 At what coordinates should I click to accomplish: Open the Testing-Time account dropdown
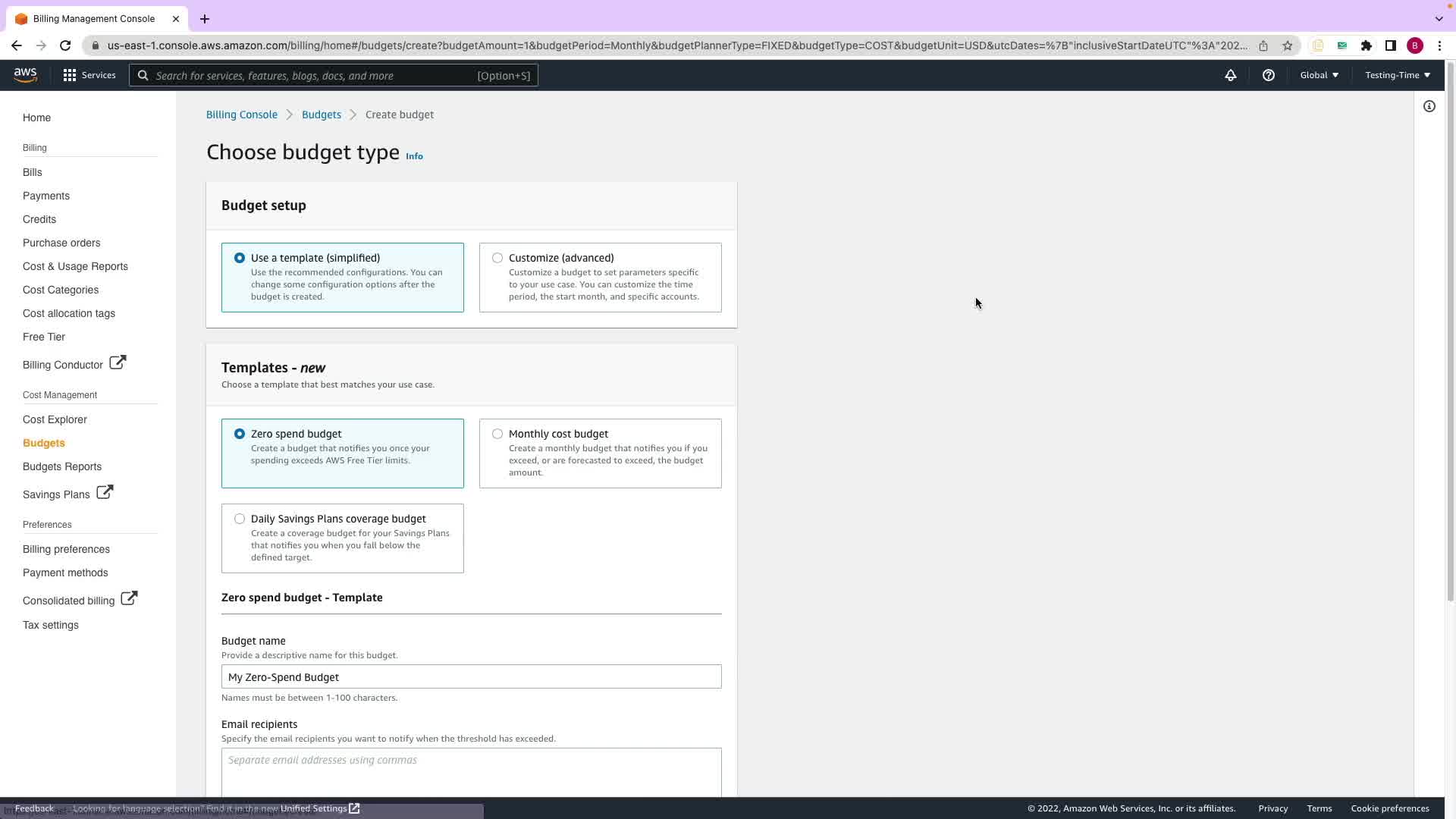[x=1397, y=75]
